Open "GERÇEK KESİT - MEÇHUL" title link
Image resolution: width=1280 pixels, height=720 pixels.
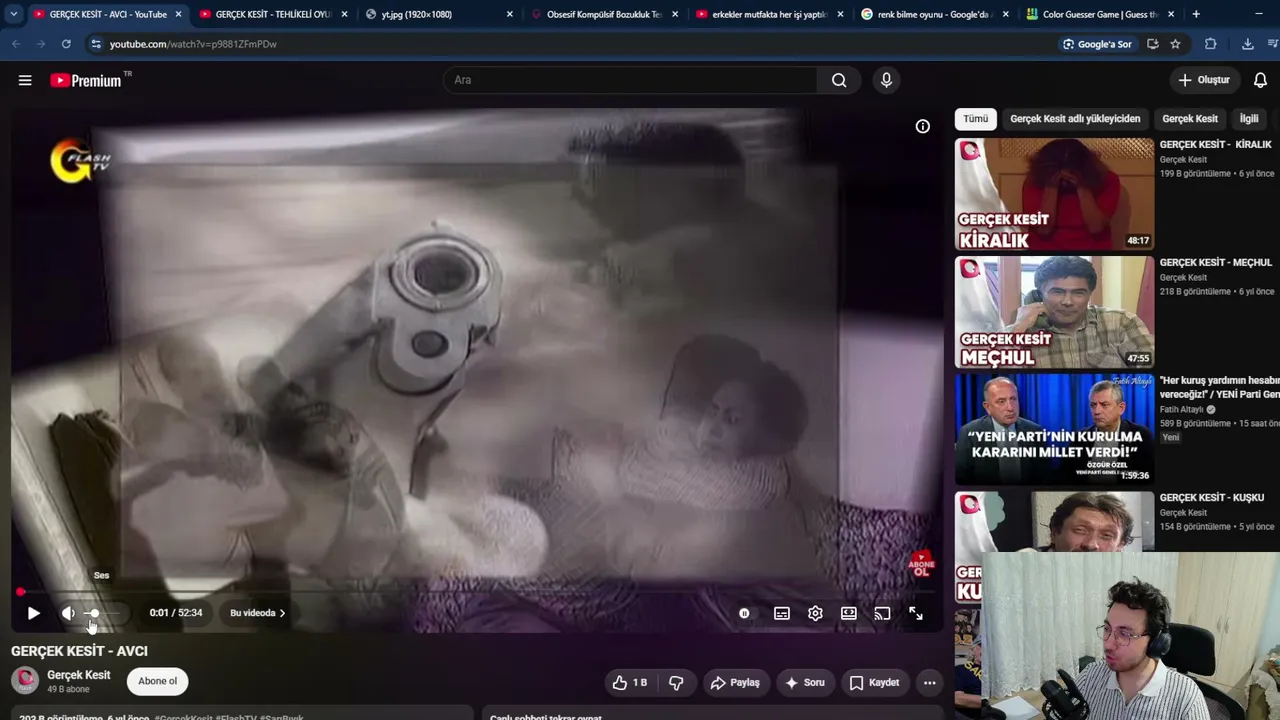1215,263
